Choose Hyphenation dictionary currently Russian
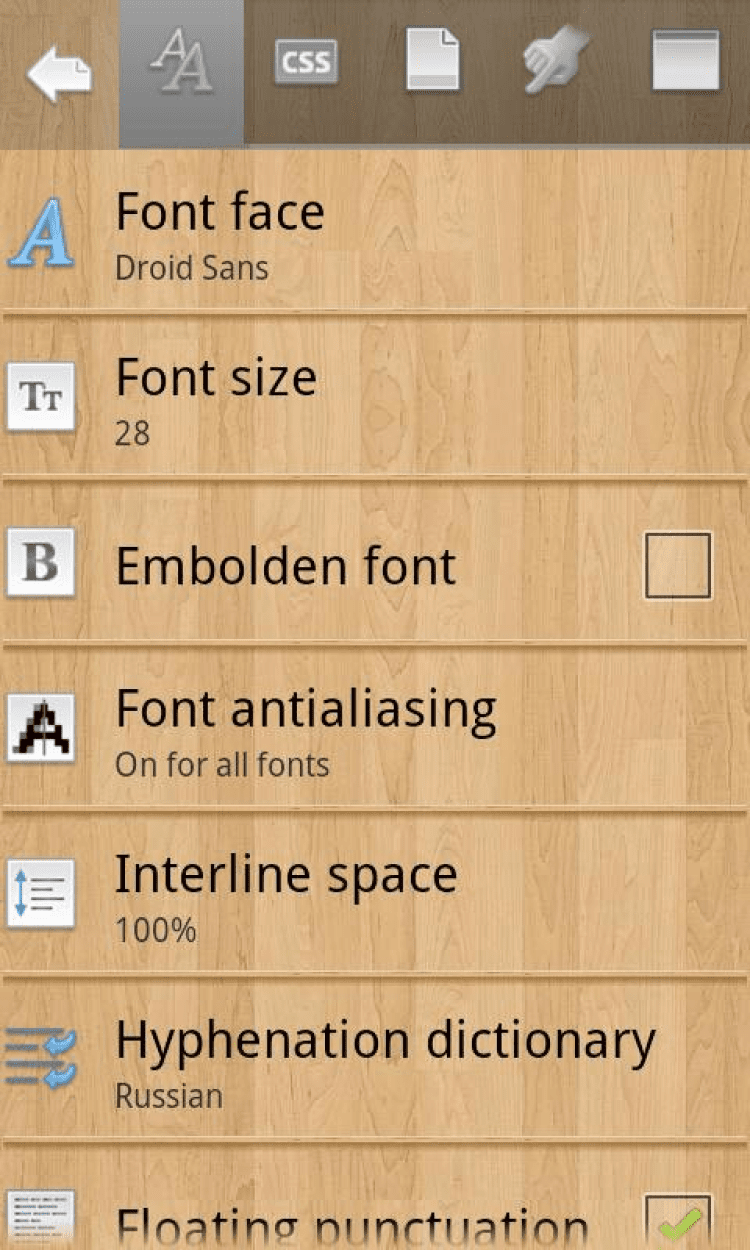Image resolution: width=750 pixels, height=1250 pixels. [375, 1059]
